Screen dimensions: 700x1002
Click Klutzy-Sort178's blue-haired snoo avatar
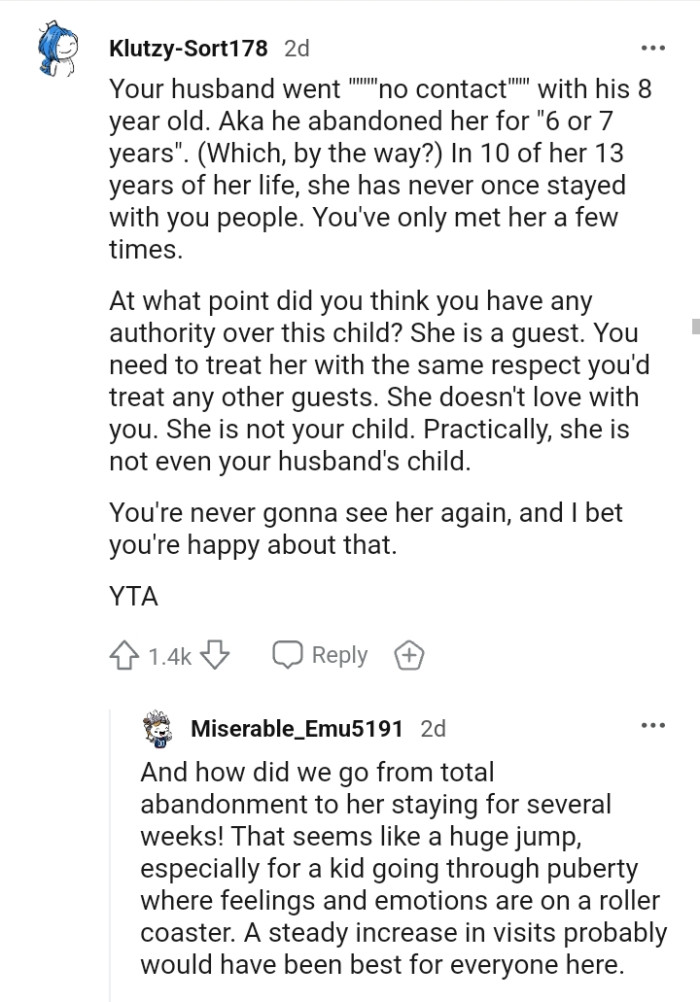click(x=55, y=49)
